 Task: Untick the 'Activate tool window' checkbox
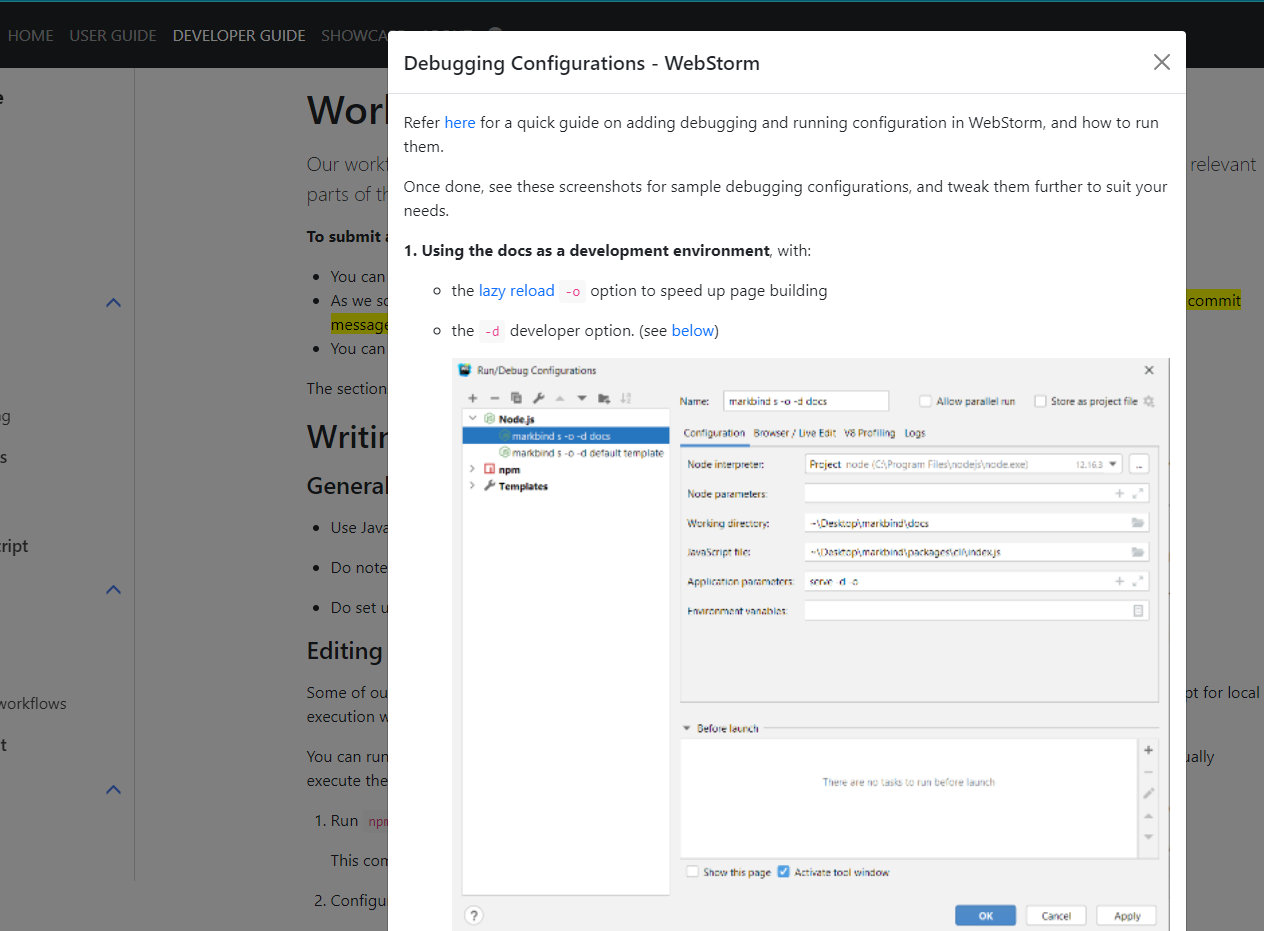click(784, 872)
